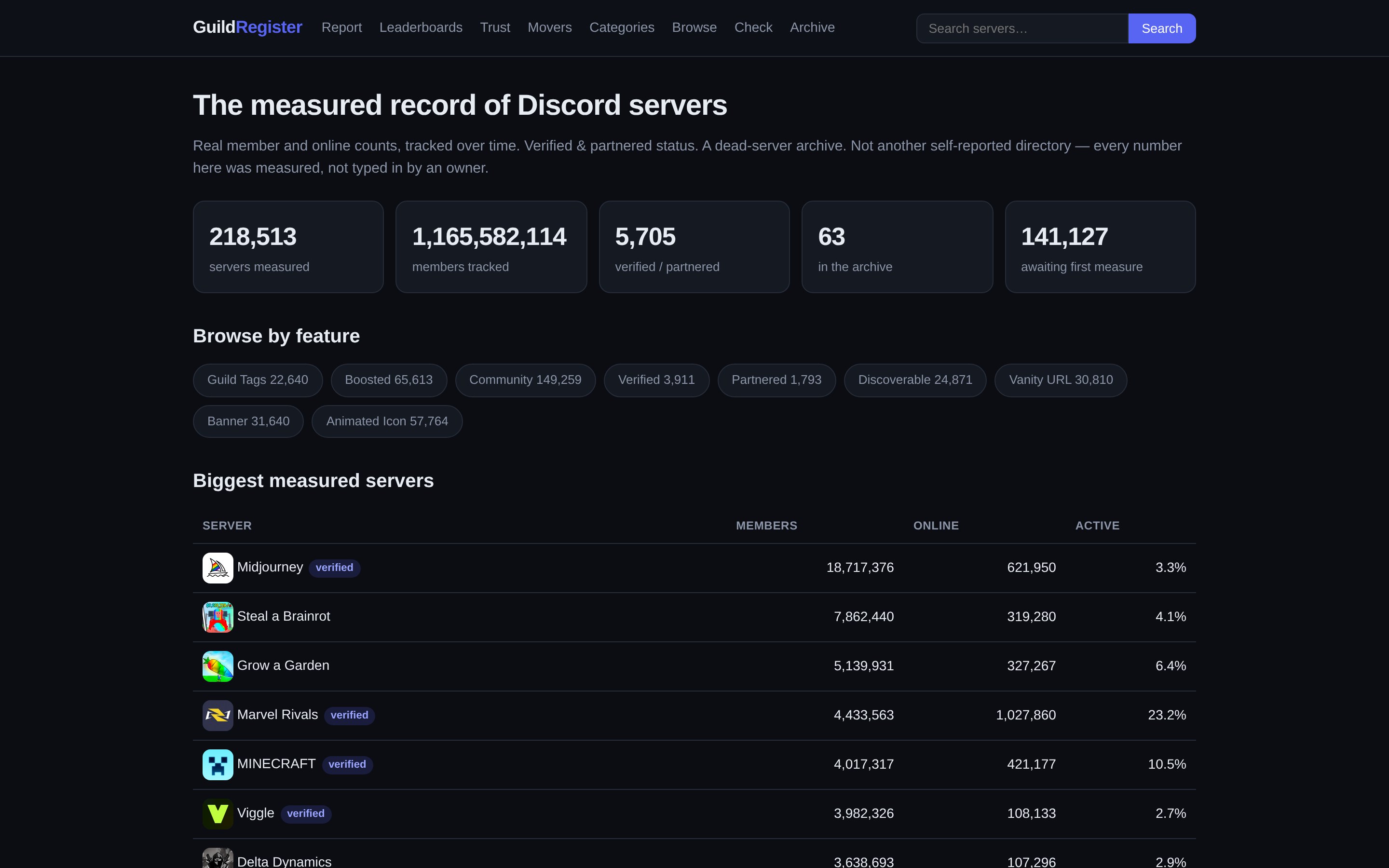Screen dimensions: 1389x868
Task: Click Viggle's 3,982,326 member count
Action: 864,814
